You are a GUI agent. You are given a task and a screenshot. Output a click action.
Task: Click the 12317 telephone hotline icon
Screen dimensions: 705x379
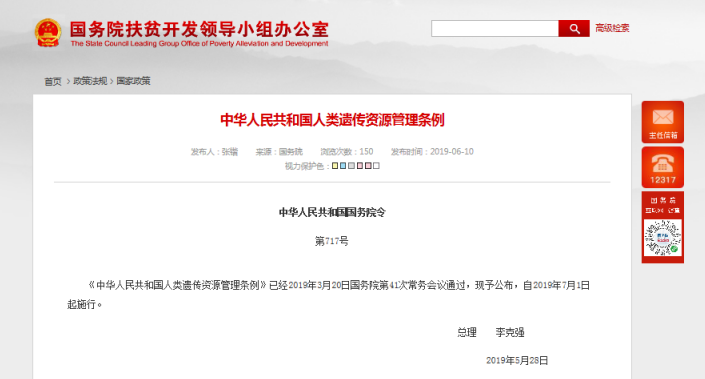pyautogui.click(x=663, y=167)
